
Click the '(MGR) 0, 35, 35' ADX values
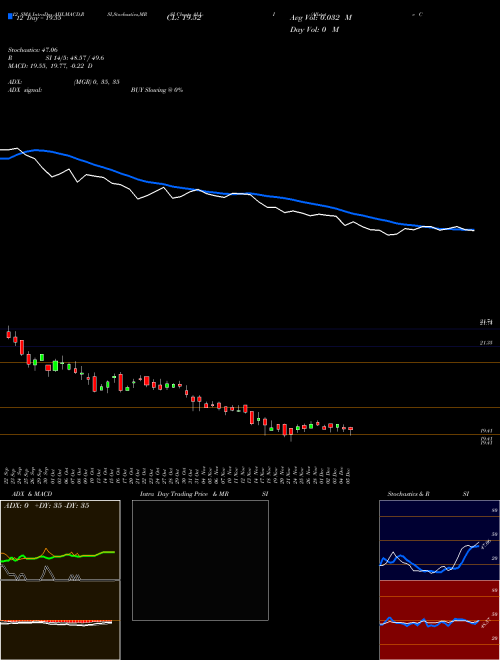coord(97,82)
